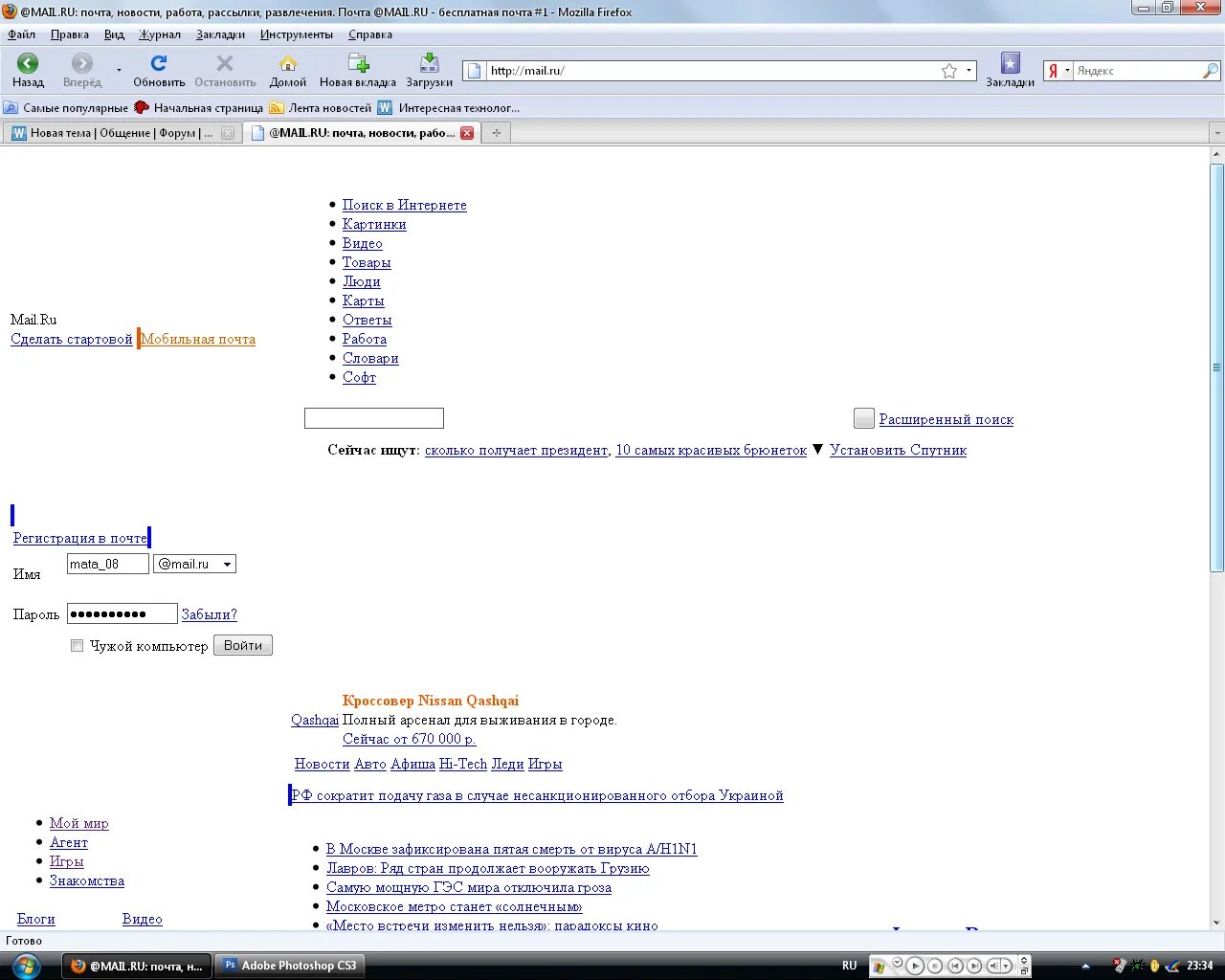Click the Вперёд (Forward) navigation icon

tap(82, 63)
